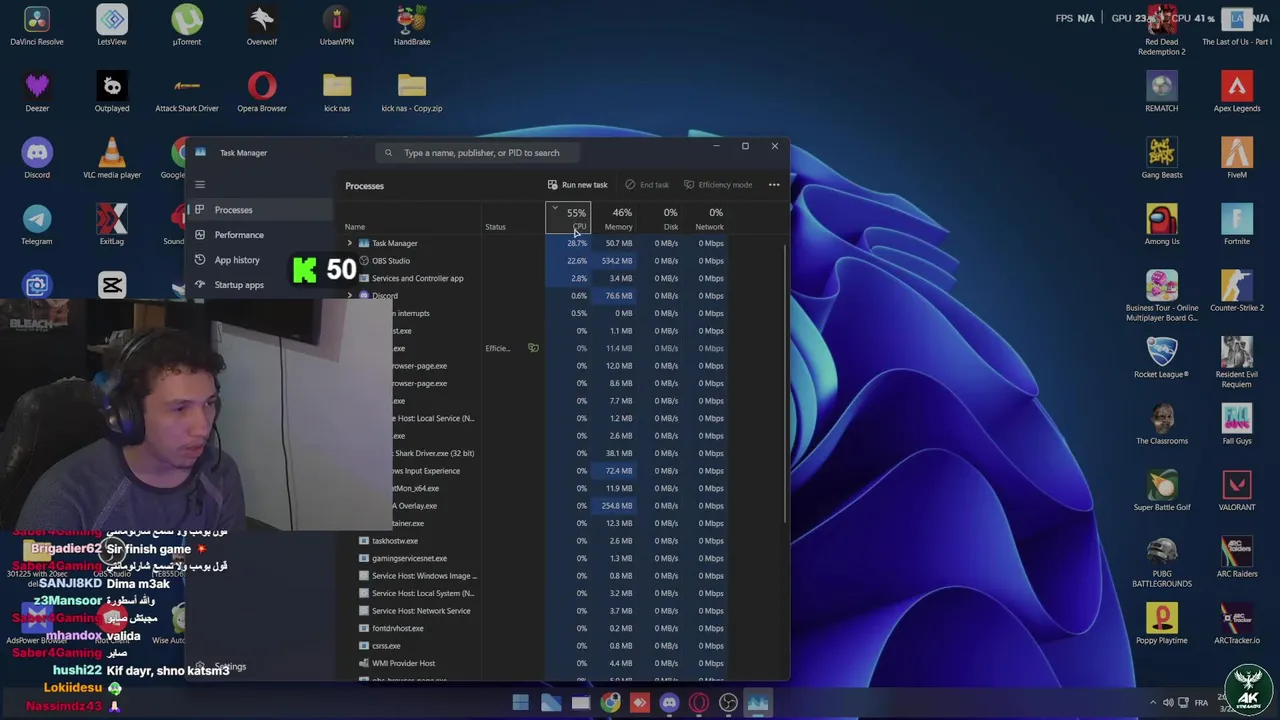Screen dimensions: 1280x720
Task: Switch to the Performance page
Action: pos(260,235)
